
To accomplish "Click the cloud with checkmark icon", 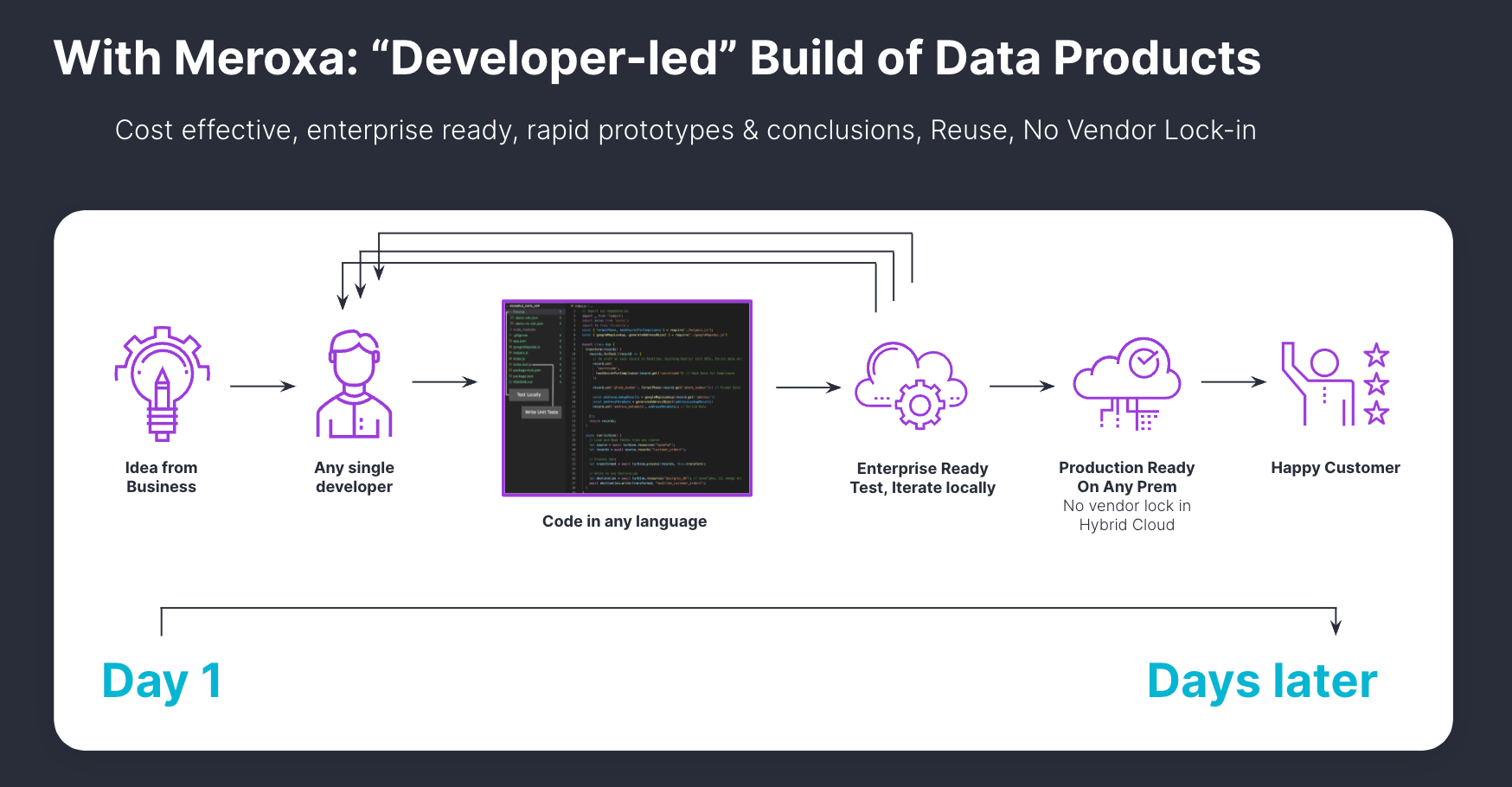I will coord(1127,383).
